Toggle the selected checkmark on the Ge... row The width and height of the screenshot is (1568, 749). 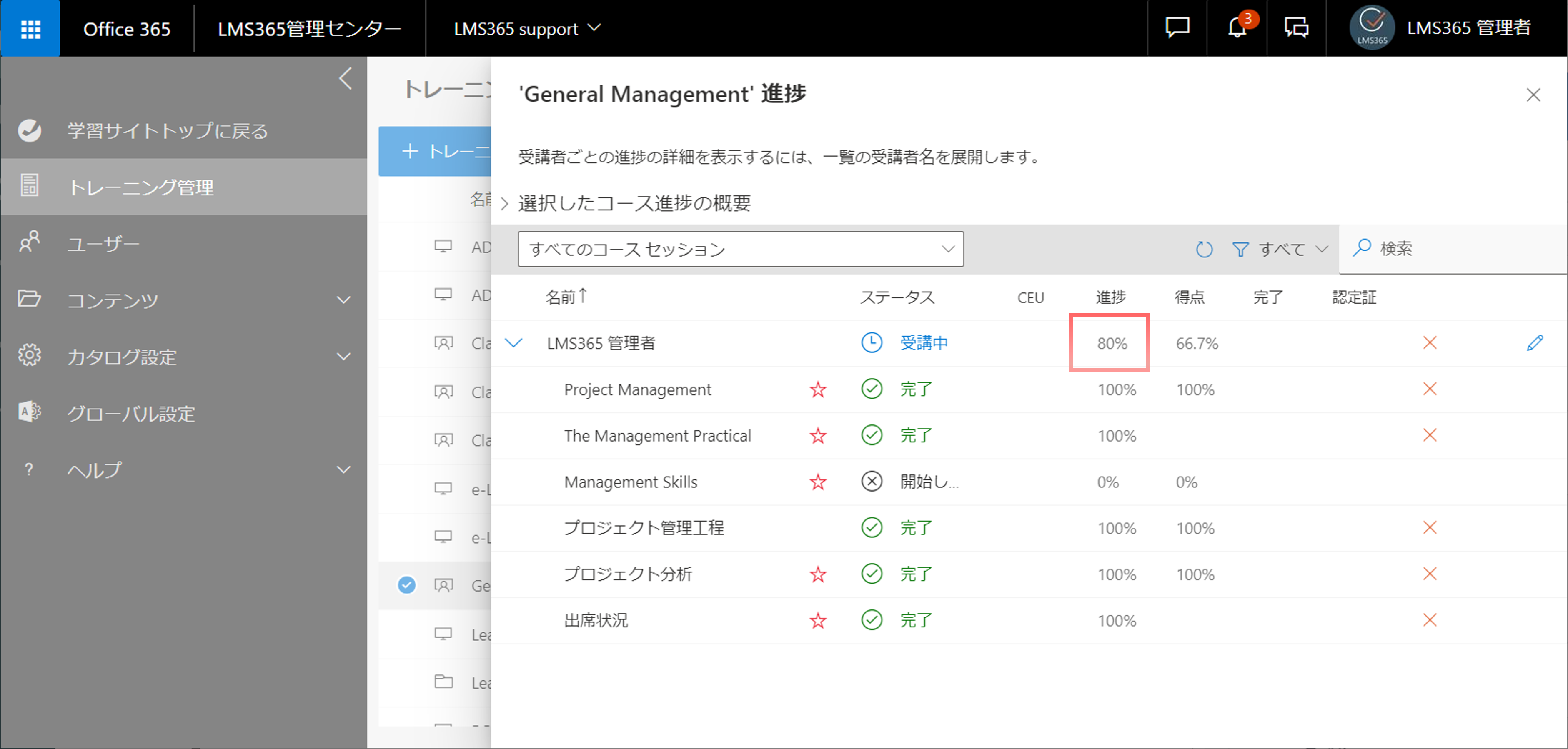[407, 585]
